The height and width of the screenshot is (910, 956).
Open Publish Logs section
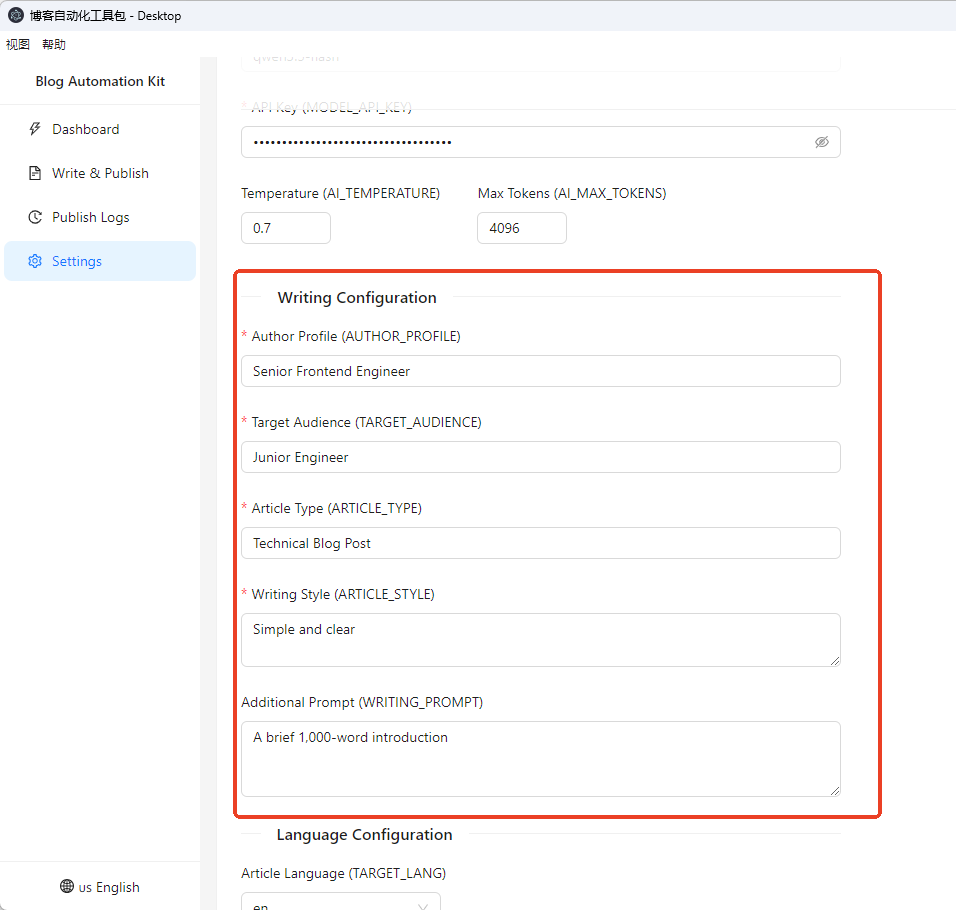pyautogui.click(x=100, y=217)
